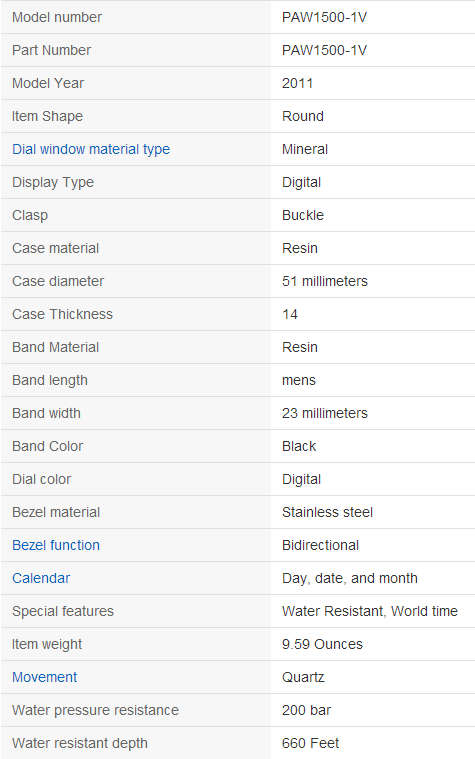Screen dimensions: 475x759
Task: Select the Buckle clasp value
Action: 303,215
